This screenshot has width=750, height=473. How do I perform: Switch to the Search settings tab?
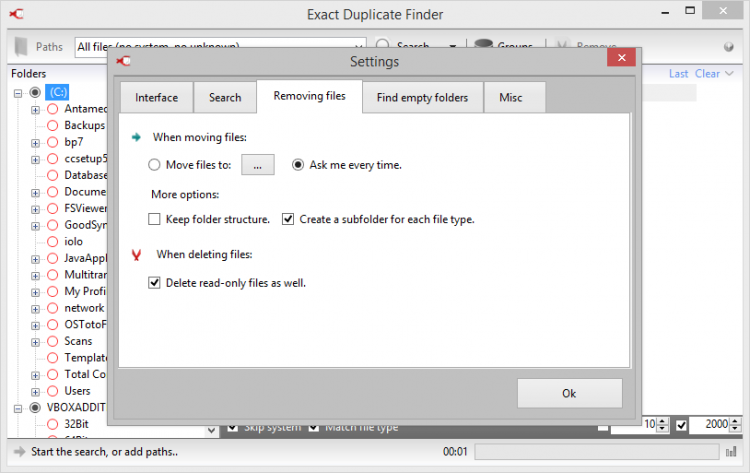225,98
